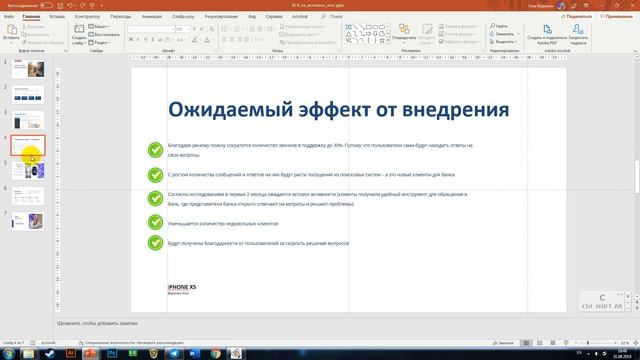This screenshot has height=360, width=640.
Task: Open the font size dropdown
Action: click(188, 29)
